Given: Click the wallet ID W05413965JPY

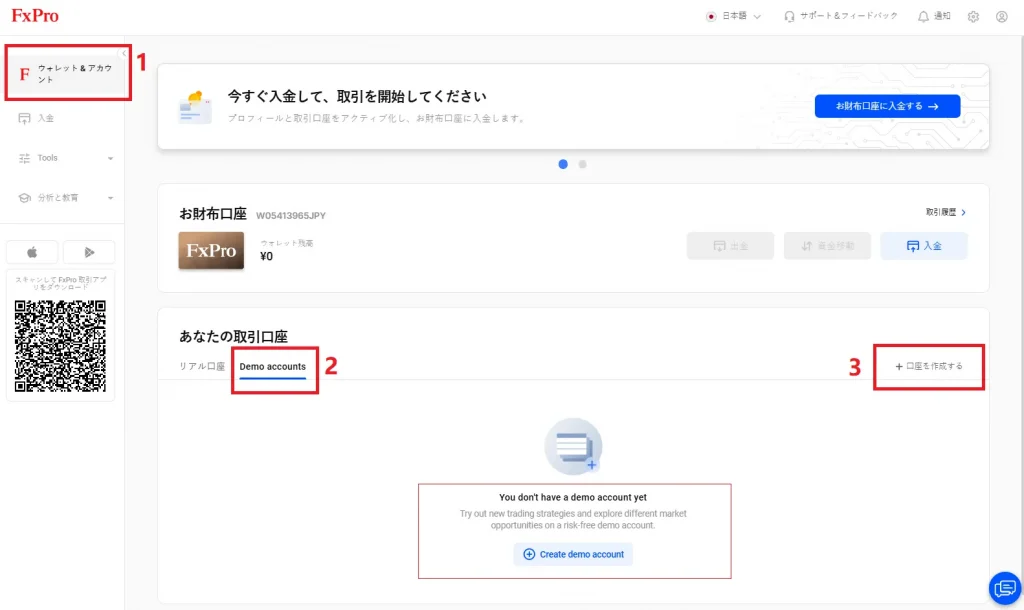Looking at the screenshot, I should point(291,216).
